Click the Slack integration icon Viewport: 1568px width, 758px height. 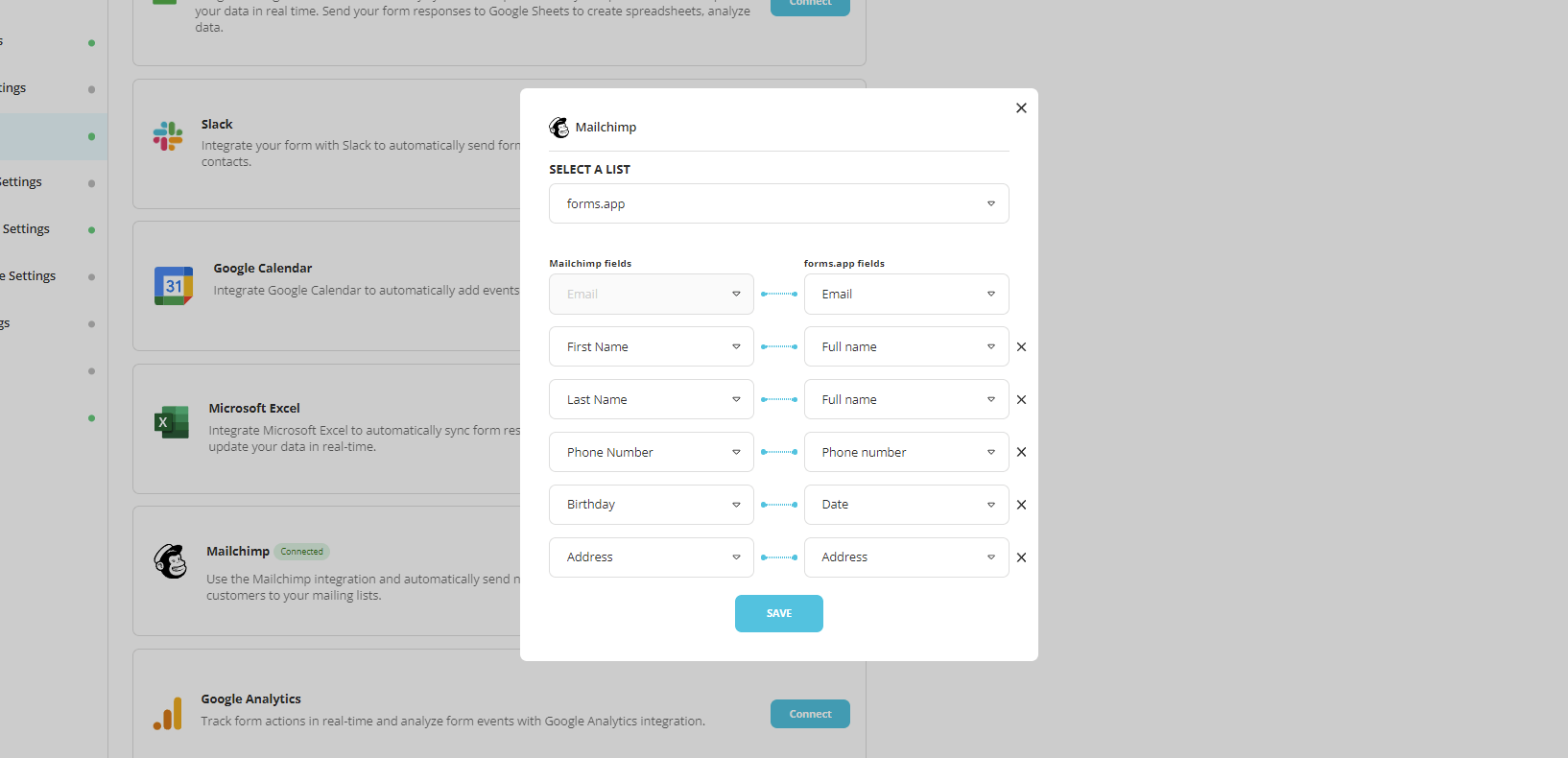(x=168, y=136)
